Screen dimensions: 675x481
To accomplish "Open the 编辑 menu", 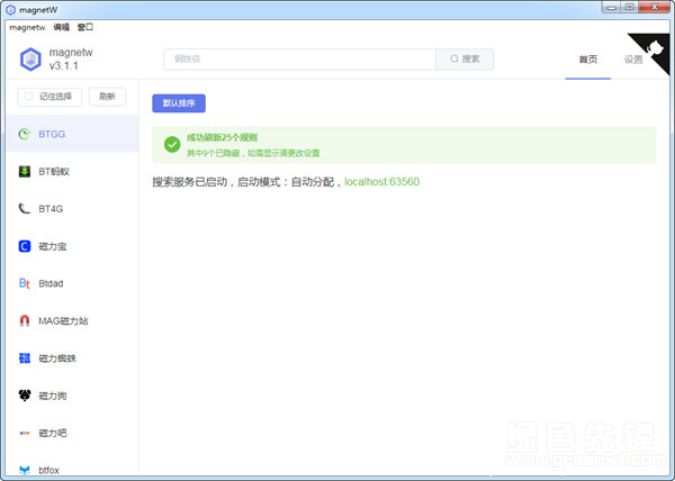I will pos(61,27).
